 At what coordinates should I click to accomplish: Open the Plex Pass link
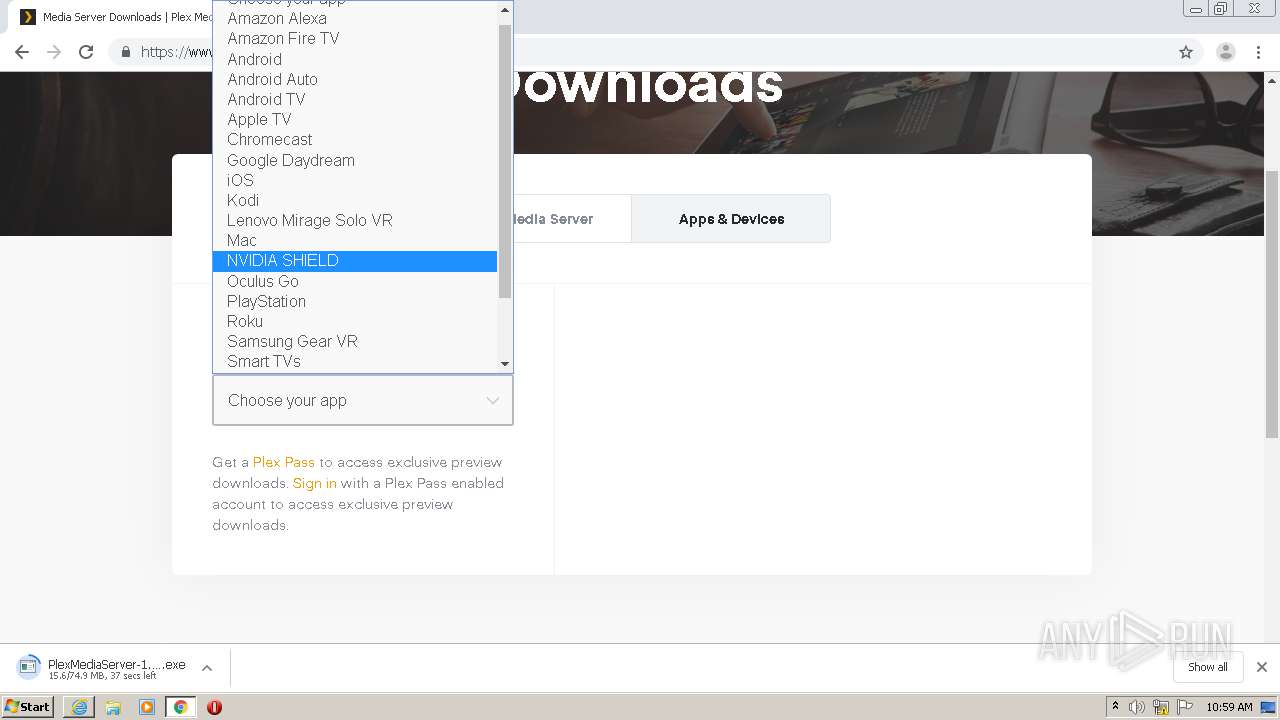[284, 462]
